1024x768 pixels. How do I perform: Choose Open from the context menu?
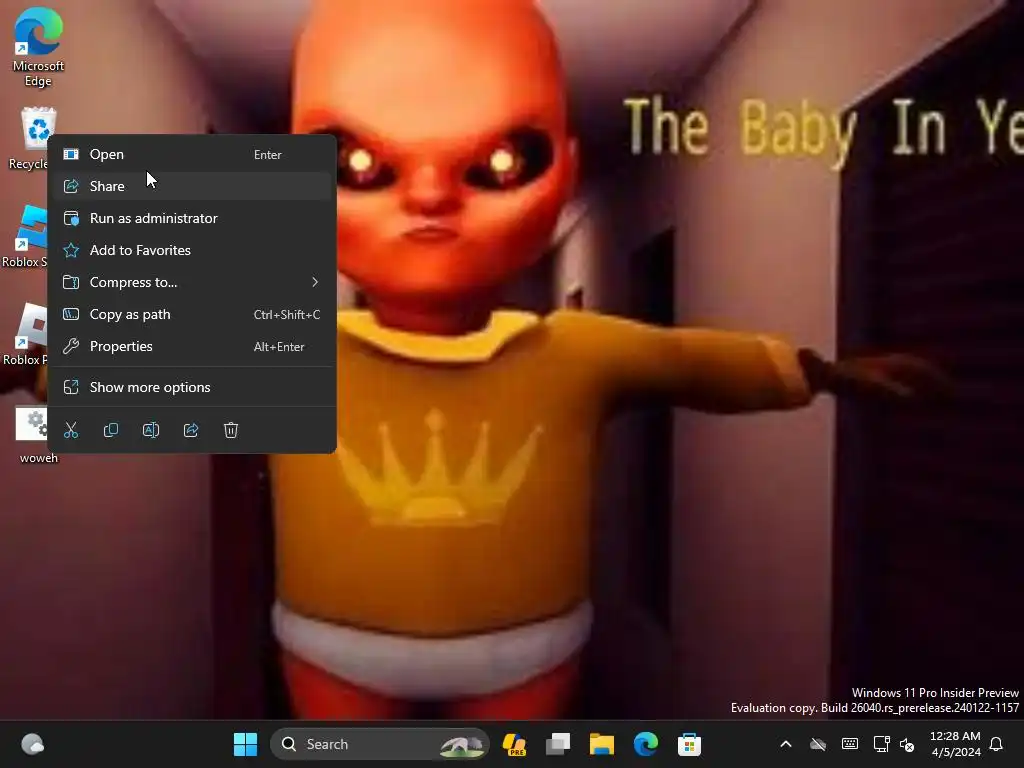[192, 154]
